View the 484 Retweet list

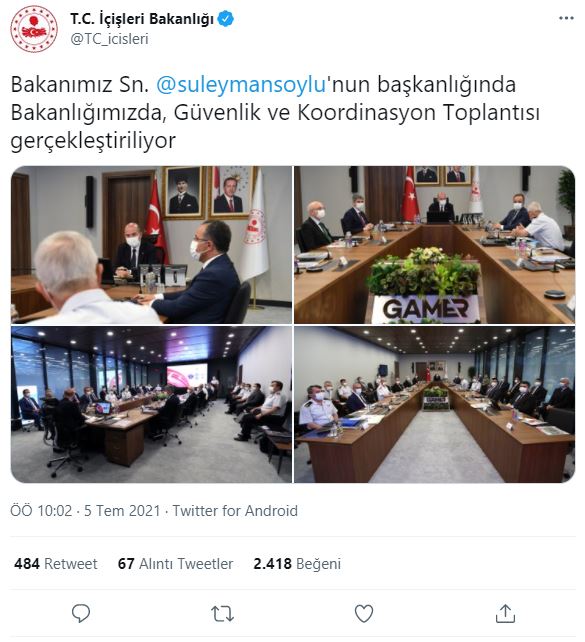[56, 564]
